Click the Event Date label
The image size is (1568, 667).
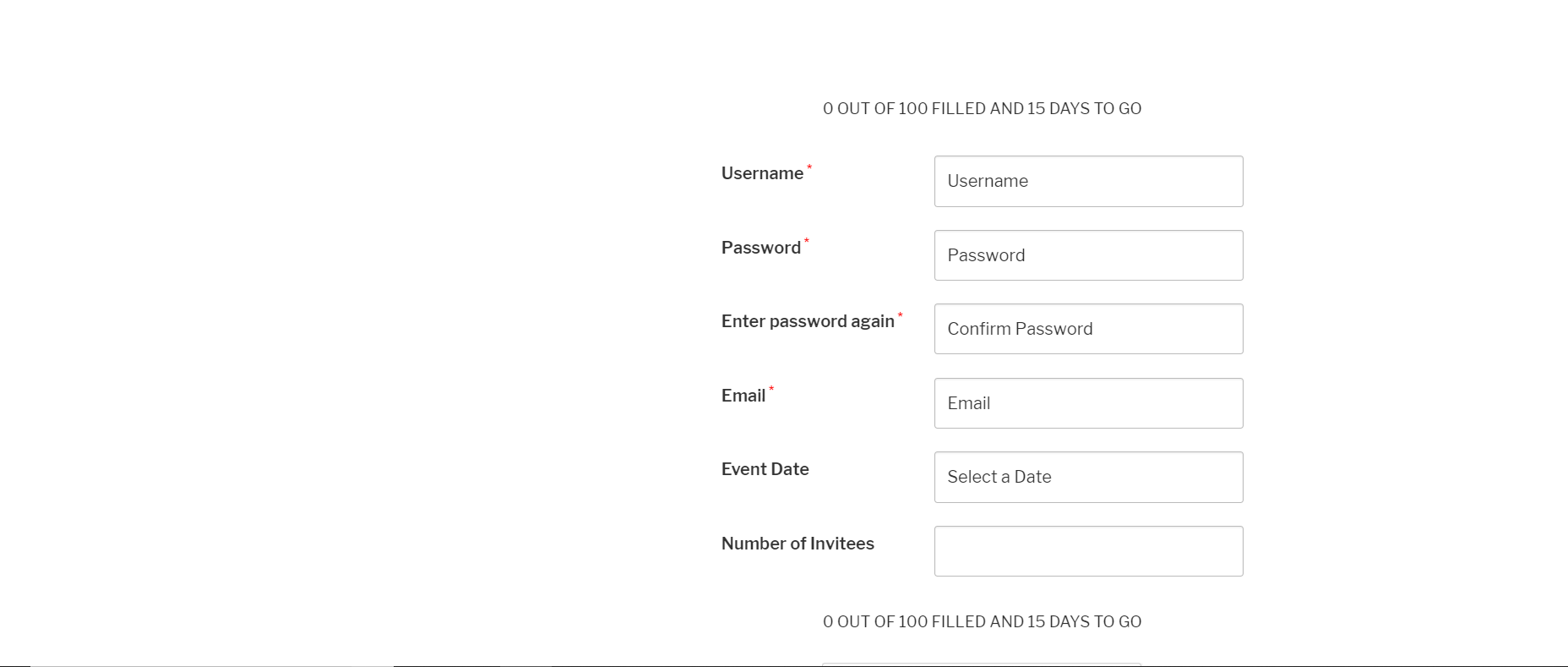click(765, 469)
